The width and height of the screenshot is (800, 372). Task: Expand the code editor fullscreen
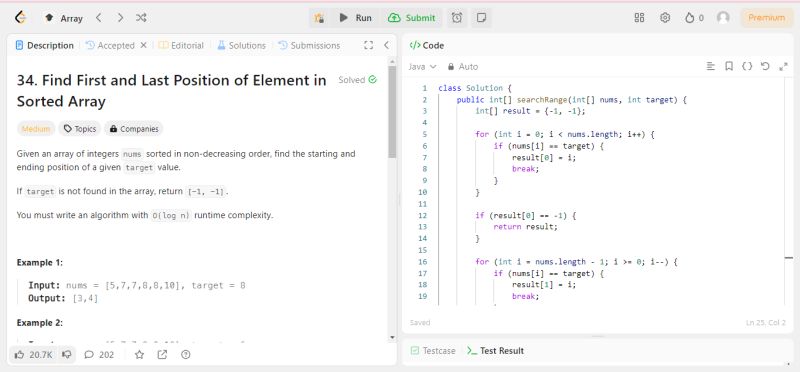[x=784, y=66]
